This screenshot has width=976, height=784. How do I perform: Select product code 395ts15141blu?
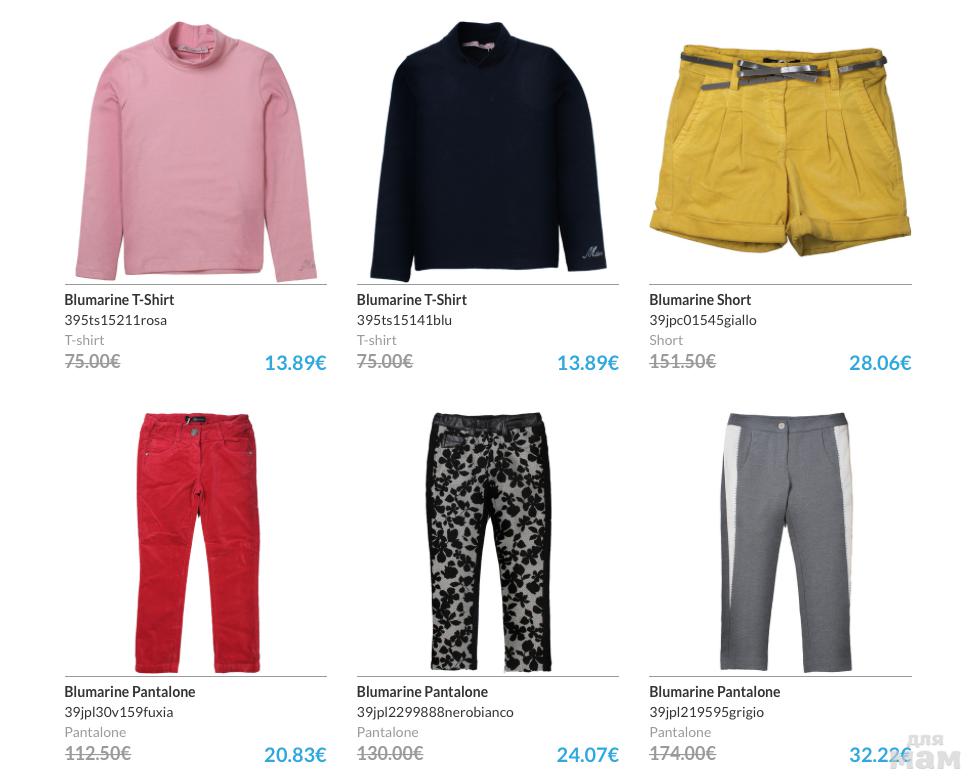[x=404, y=320]
